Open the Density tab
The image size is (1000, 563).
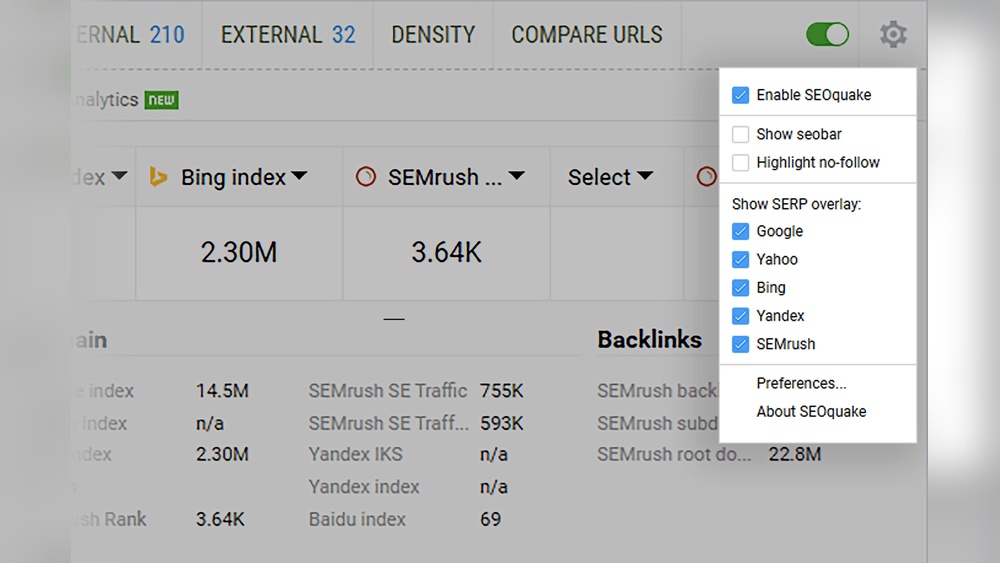click(x=433, y=34)
